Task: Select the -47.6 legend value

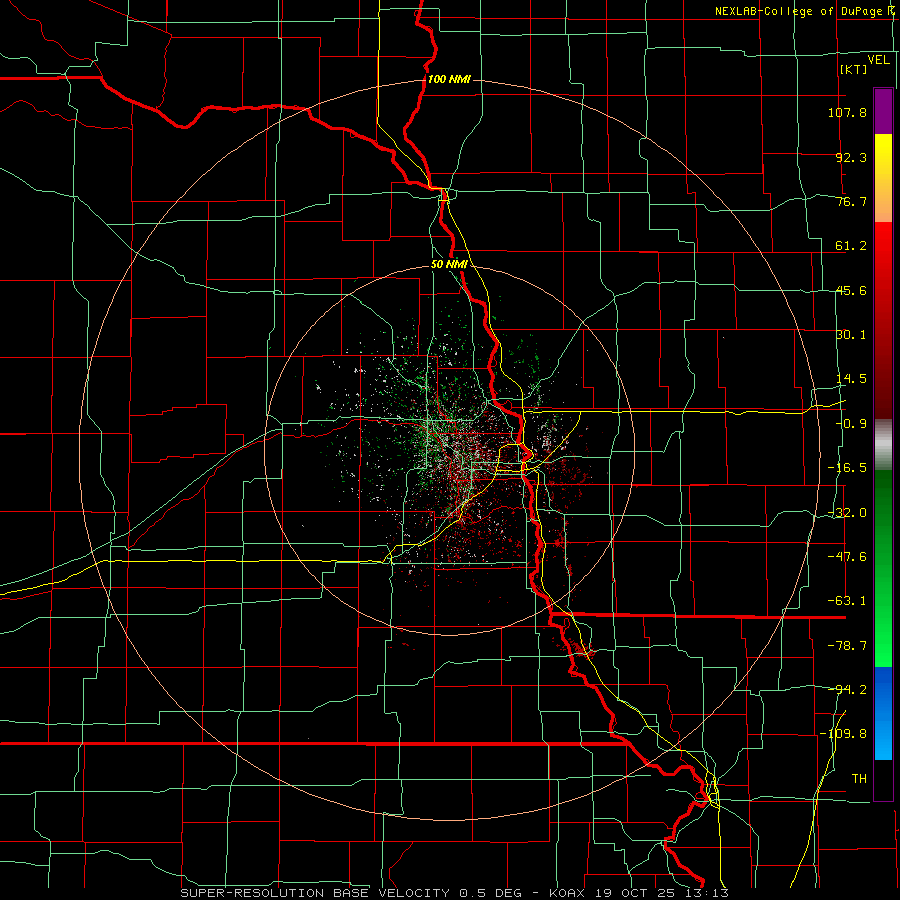Action: pos(847,557)
